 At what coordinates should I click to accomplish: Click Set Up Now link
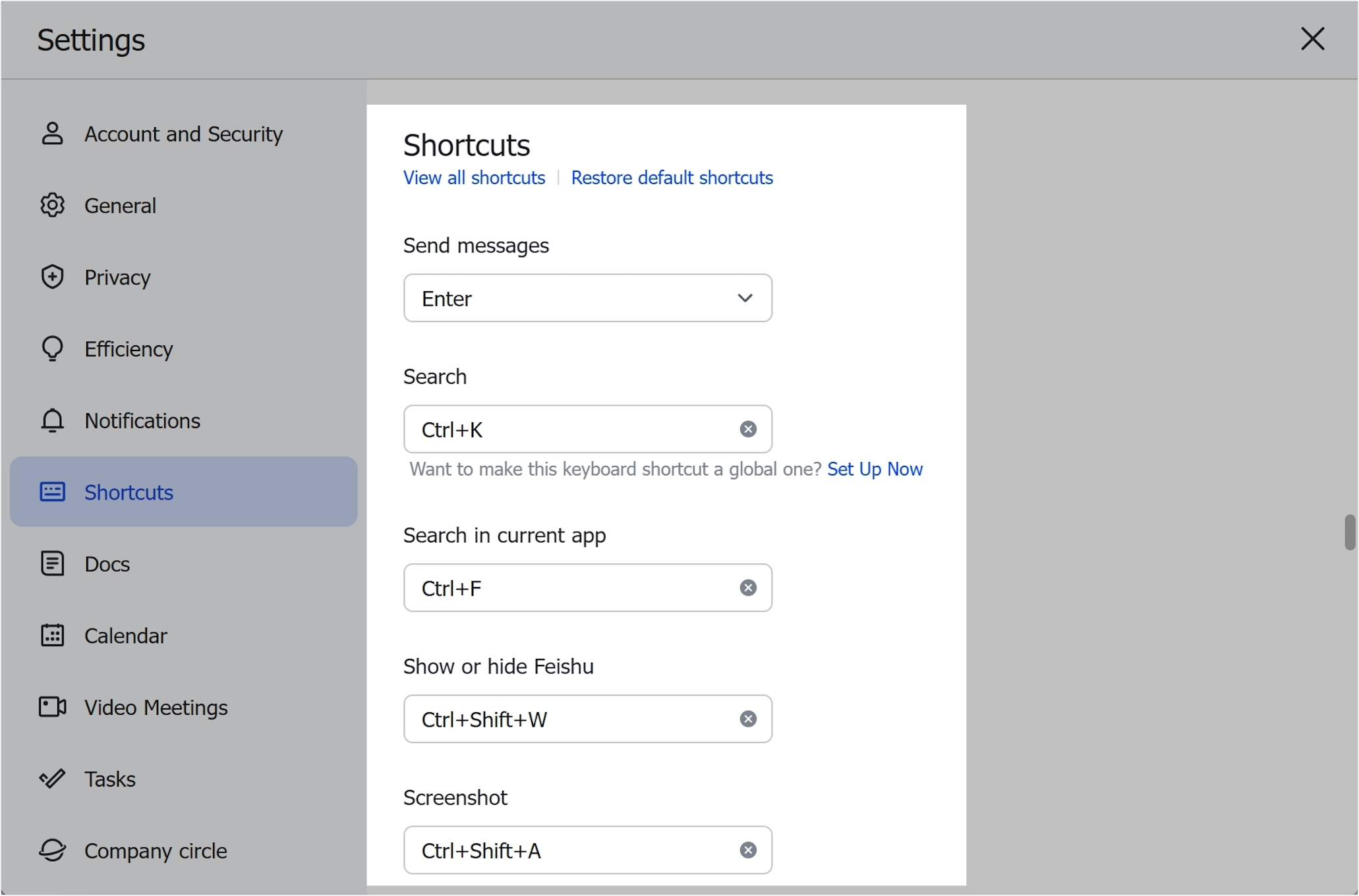(x=875, y=468)
